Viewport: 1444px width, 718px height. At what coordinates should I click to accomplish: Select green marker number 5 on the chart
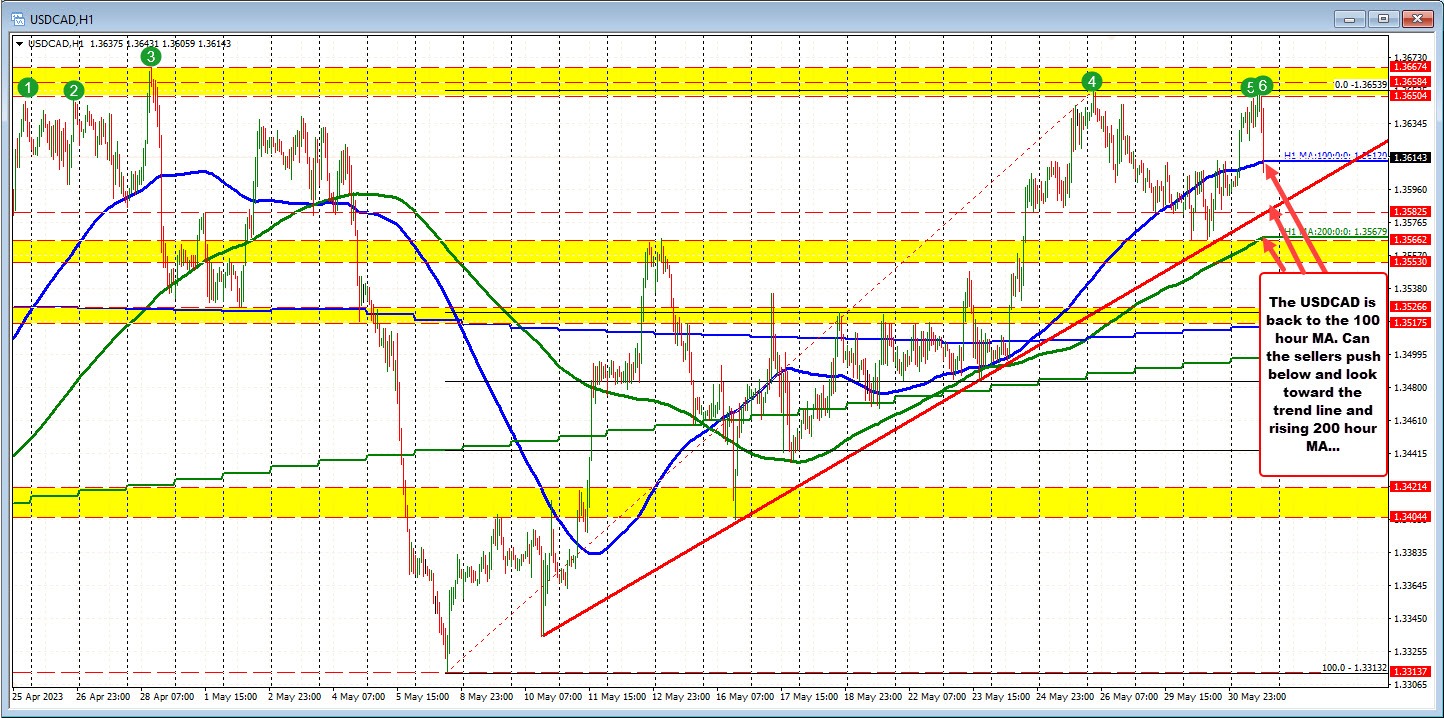(1250, 88)
